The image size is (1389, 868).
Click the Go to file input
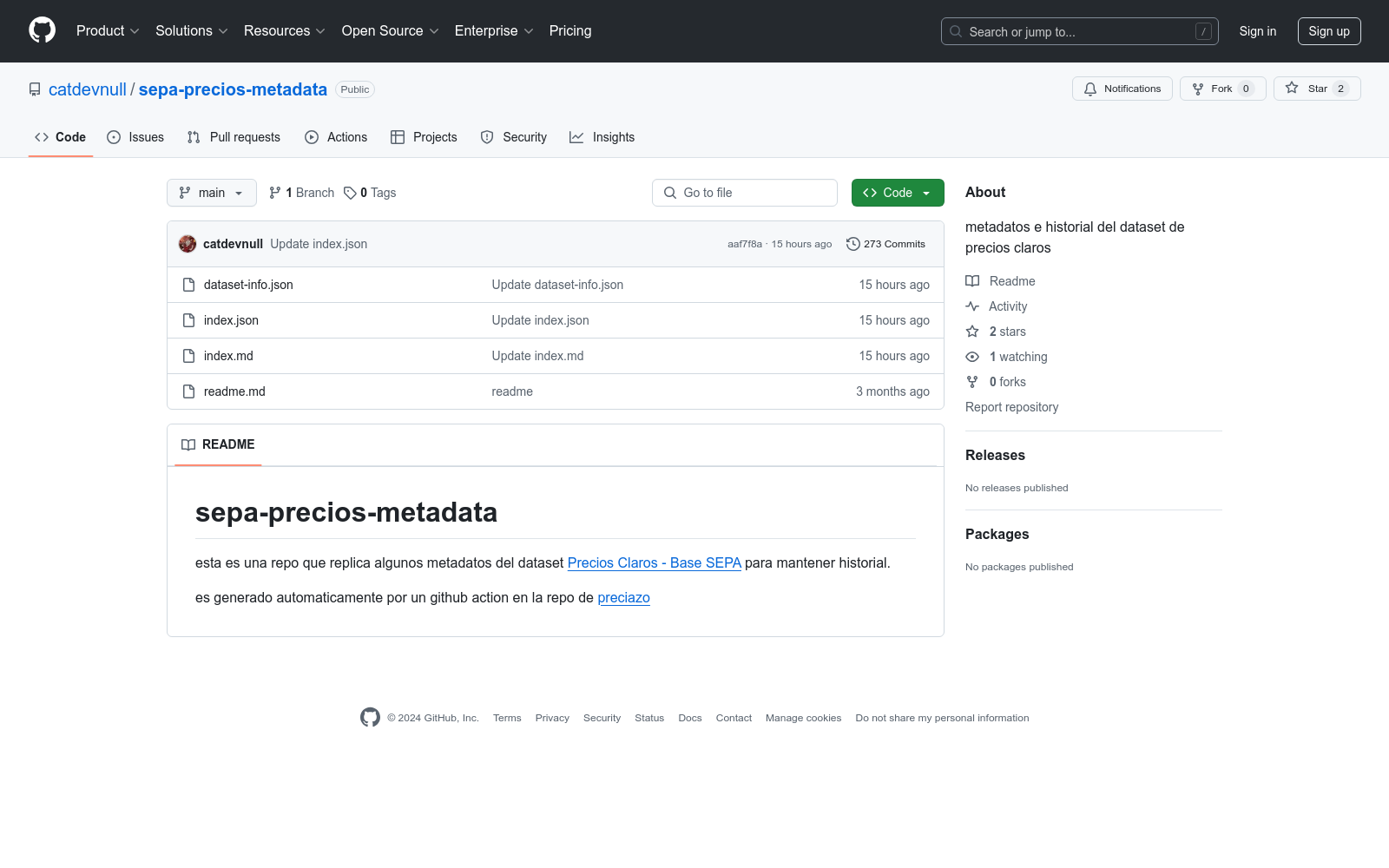click(745, 193)
